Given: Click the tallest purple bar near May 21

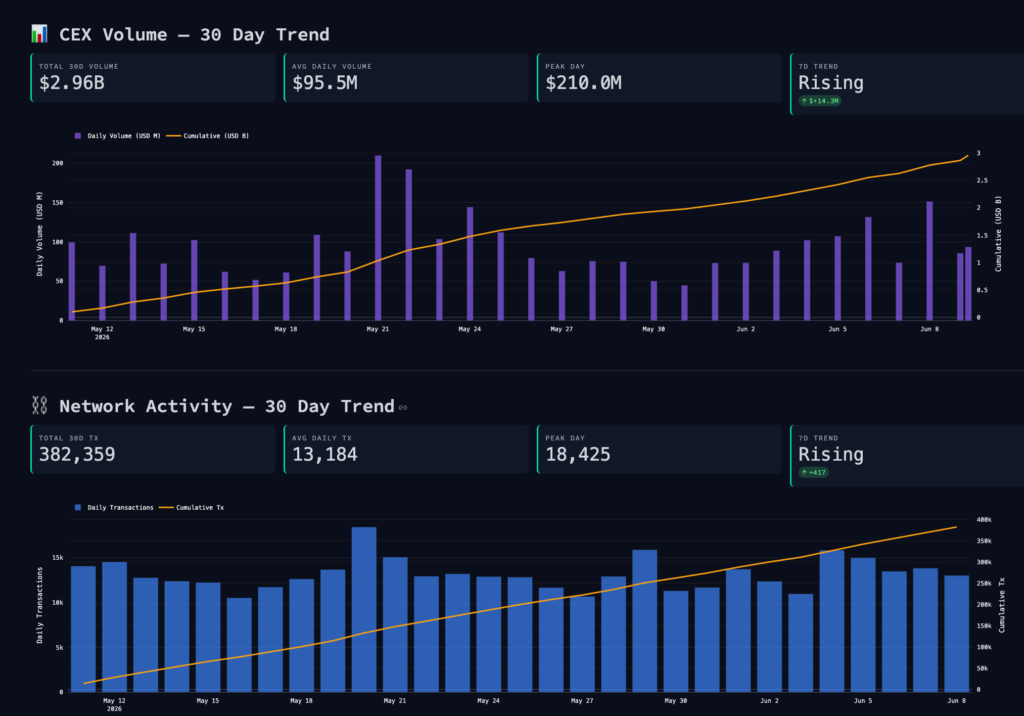Looking at the screenshot, I should pyautogui.click(x=378, y=238).
